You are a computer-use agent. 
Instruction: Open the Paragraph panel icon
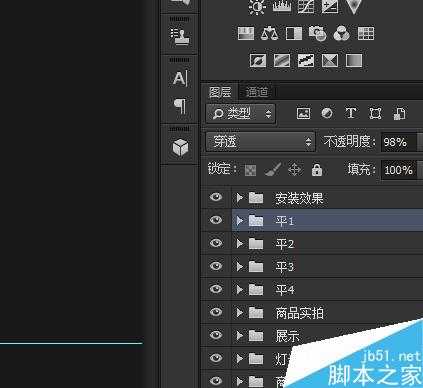180,106
